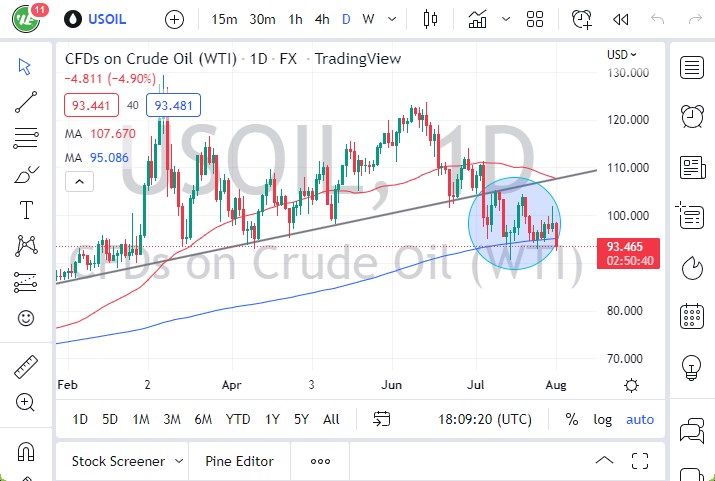Screen dimensions: 715x481
Task: Open the Alerts clock icon
Action: click(691, 117)
